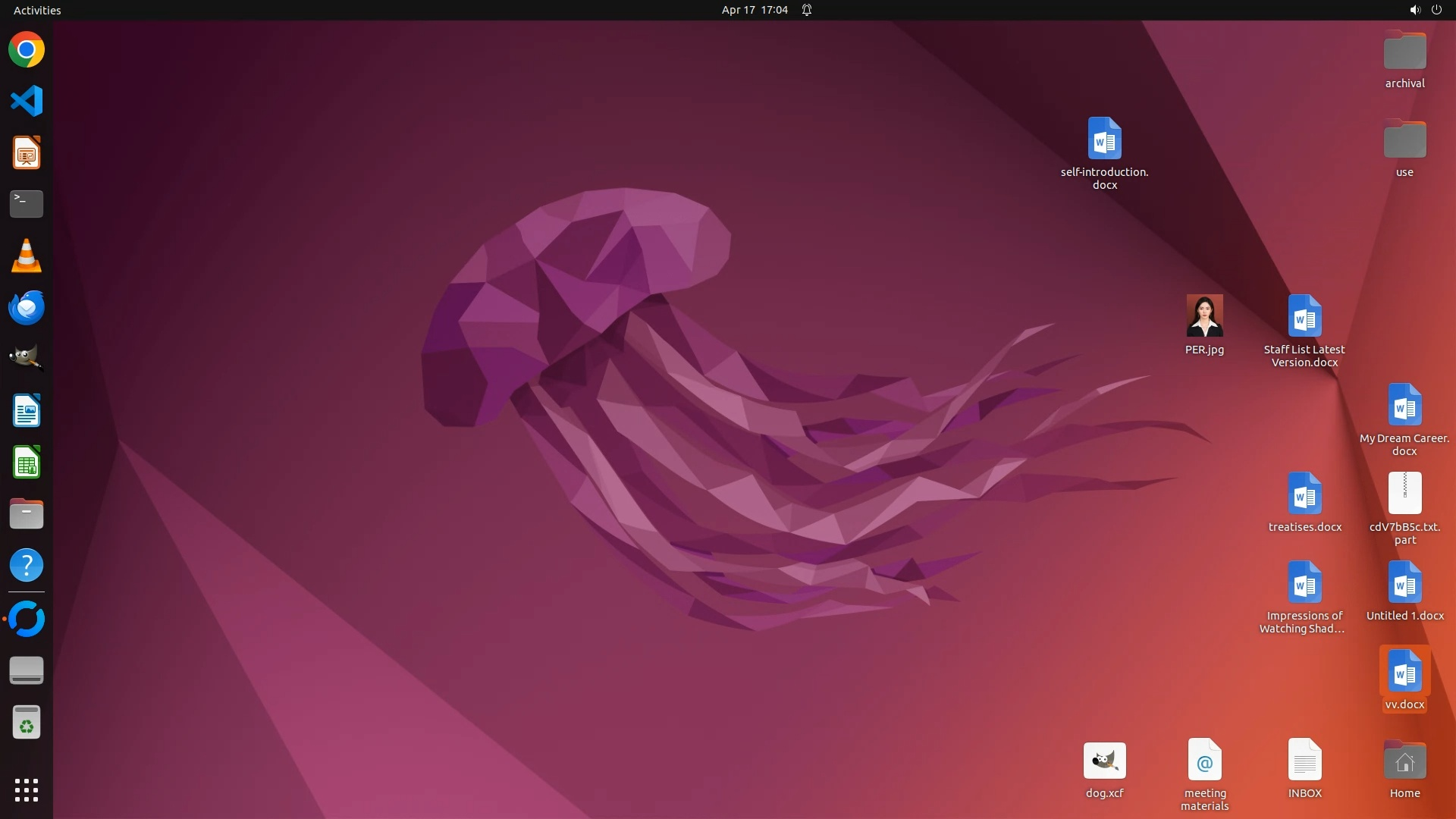
Task: Click the volume icon in top bar
Action: coord(1414,10)
